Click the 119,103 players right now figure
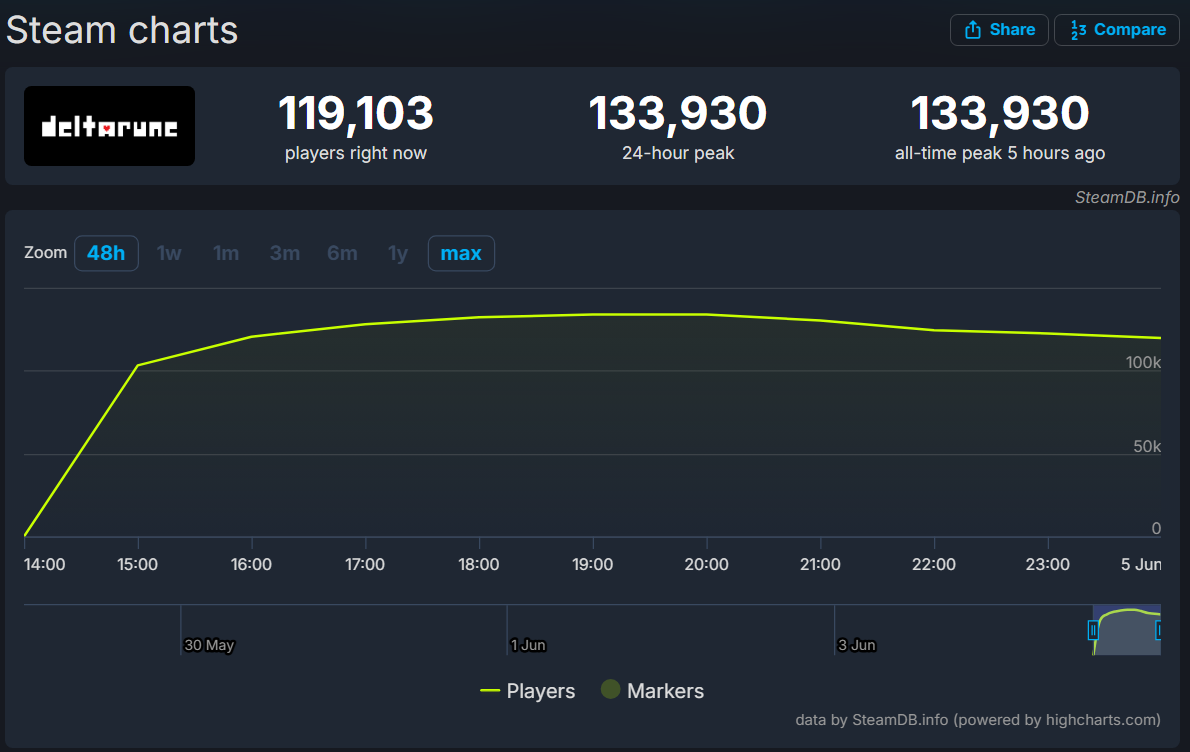The width and height of the screenshot is (1190, 752). (x=356, y=113)
